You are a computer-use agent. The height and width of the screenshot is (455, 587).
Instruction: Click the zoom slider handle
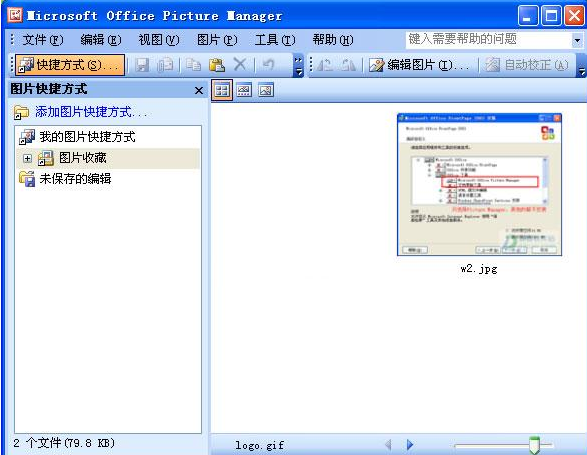[535, 445]
